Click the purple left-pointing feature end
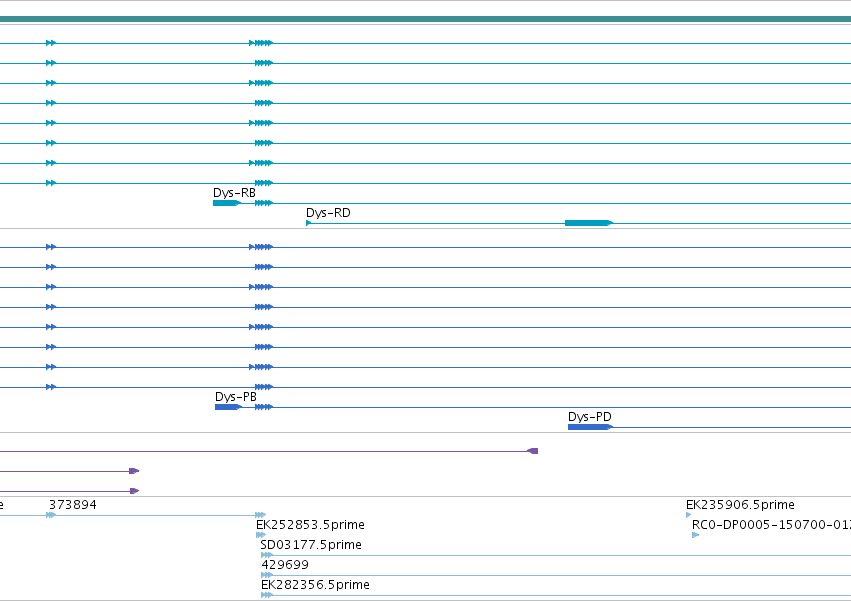Image resolution: width=851 pixels, height=601 pixels. [532, 451]
